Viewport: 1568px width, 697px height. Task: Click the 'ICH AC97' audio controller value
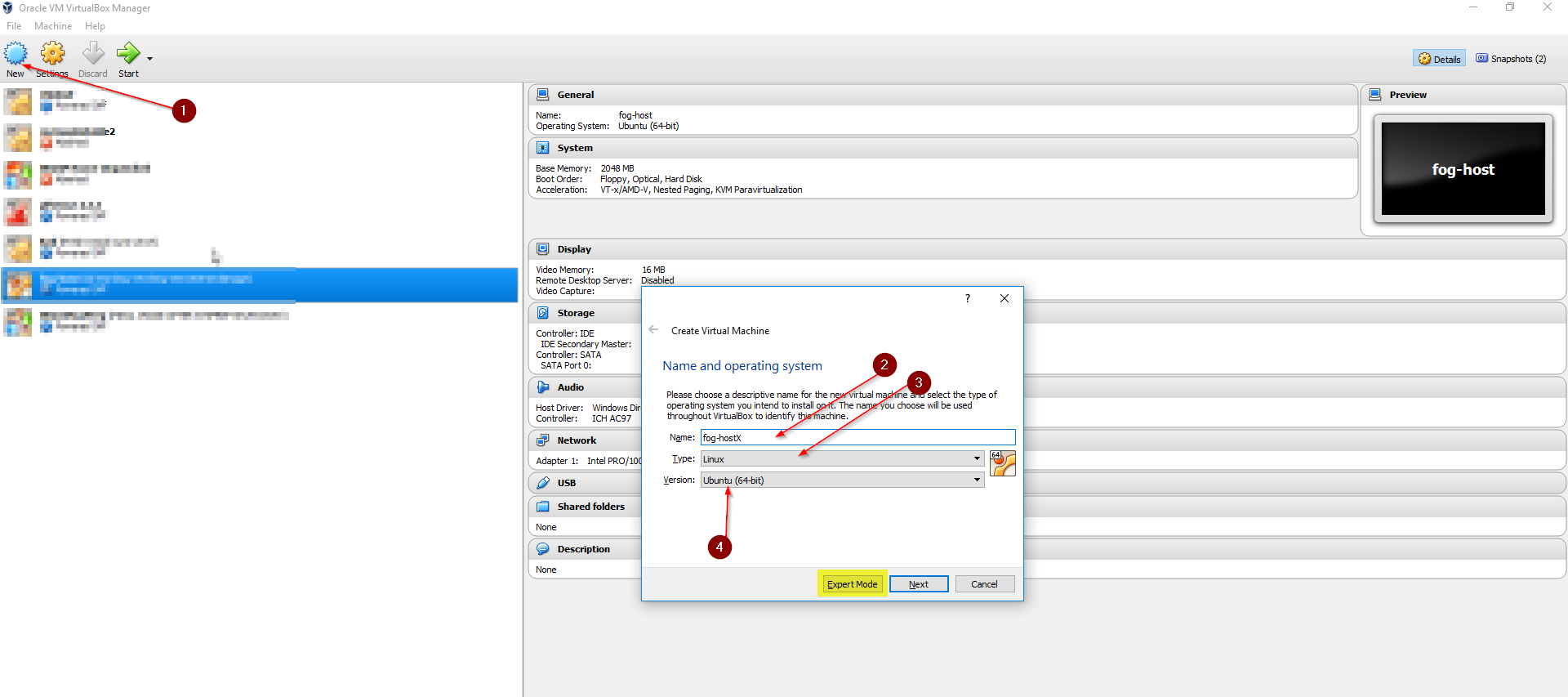point(612,418)
